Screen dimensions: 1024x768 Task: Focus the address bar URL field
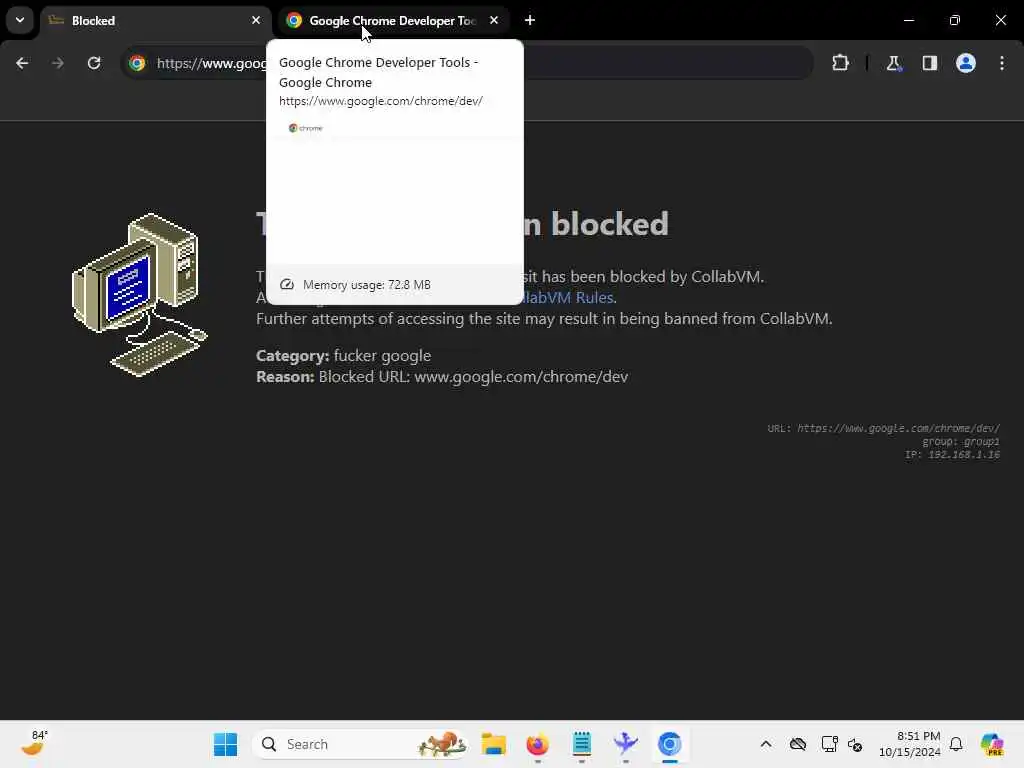click(467, 63)
